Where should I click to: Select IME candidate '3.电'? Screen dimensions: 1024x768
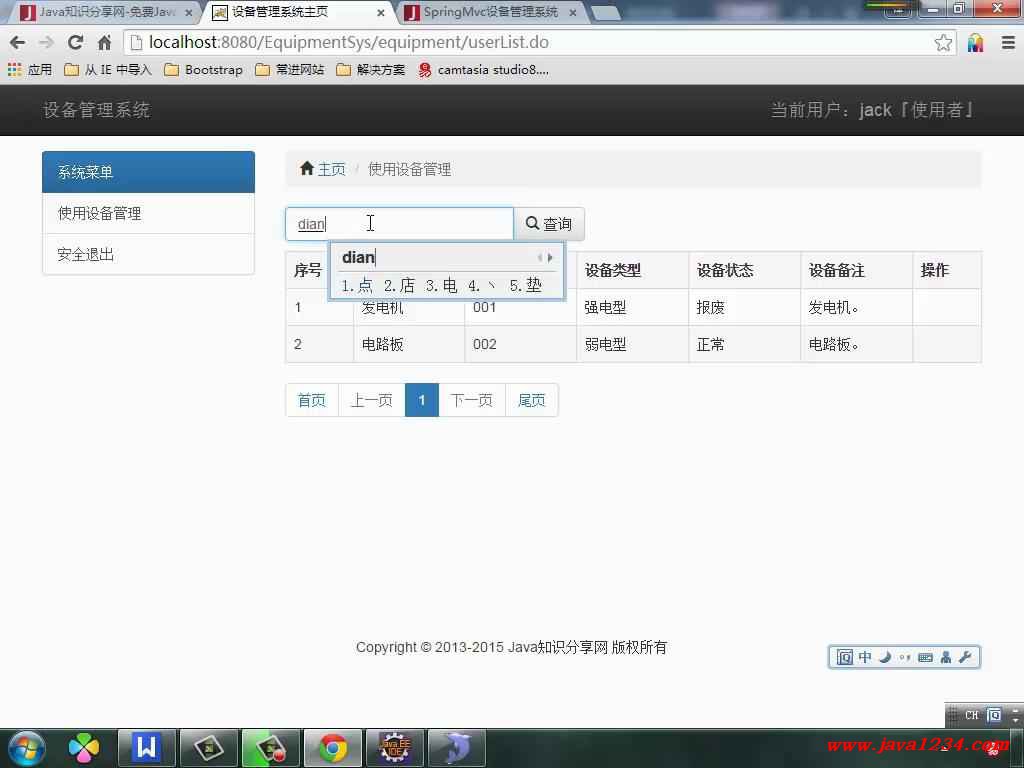click(441, 286)
